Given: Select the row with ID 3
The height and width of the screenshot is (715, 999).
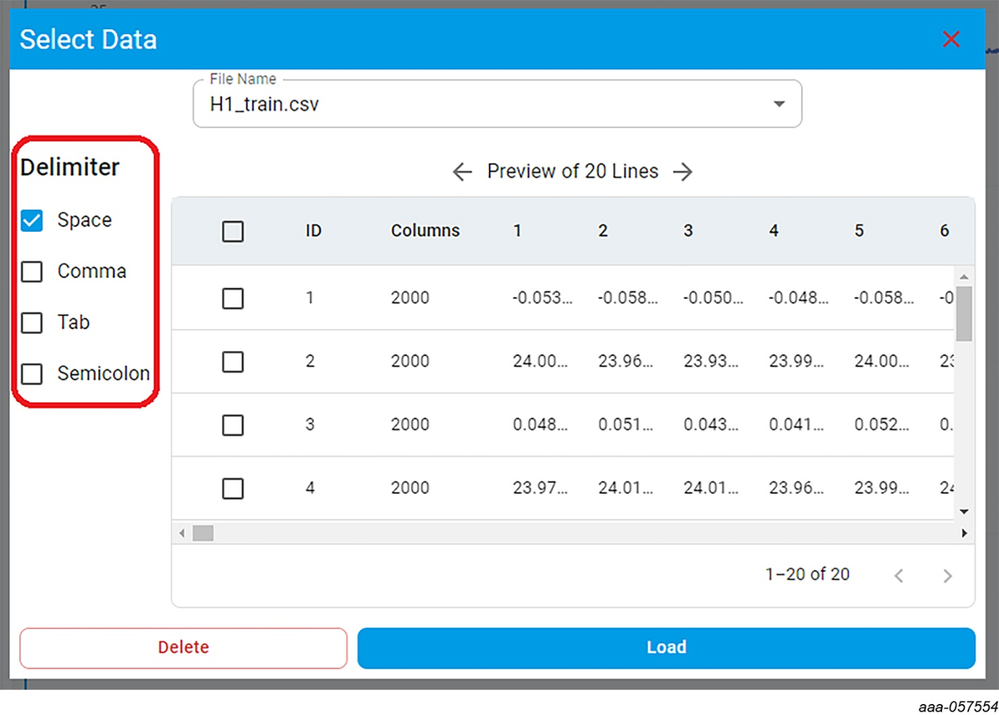Looking at the screenshot, I should click(x=233, y=425).
